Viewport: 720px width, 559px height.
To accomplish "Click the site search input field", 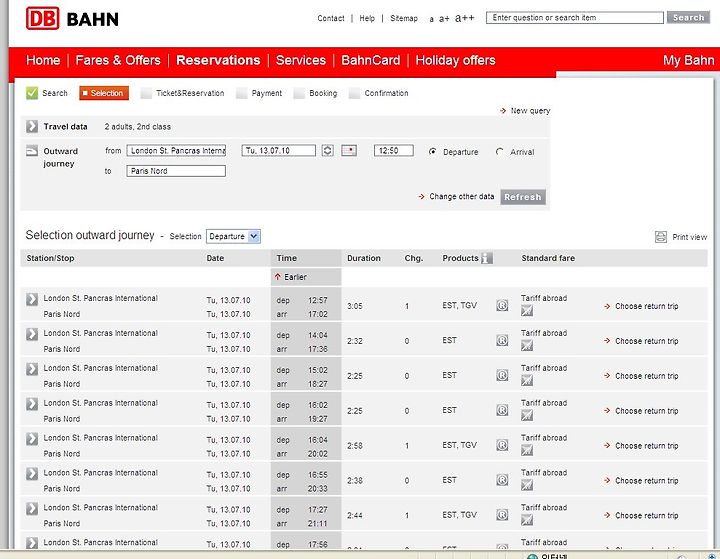I will pyautogui.click(x=575, y=17).
